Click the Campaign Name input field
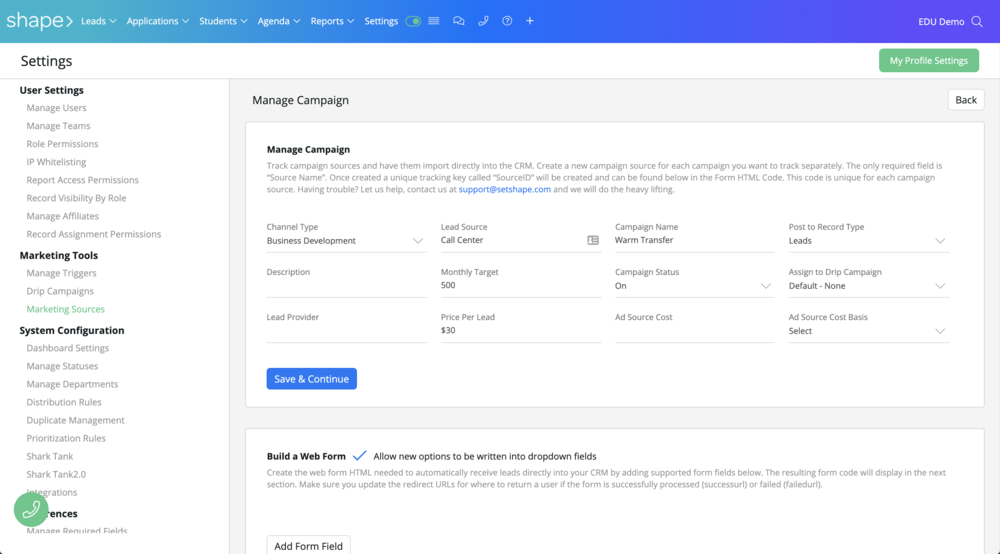This screenshot has width=1000, height=554. pyautogui.click(x=695, y=240)
